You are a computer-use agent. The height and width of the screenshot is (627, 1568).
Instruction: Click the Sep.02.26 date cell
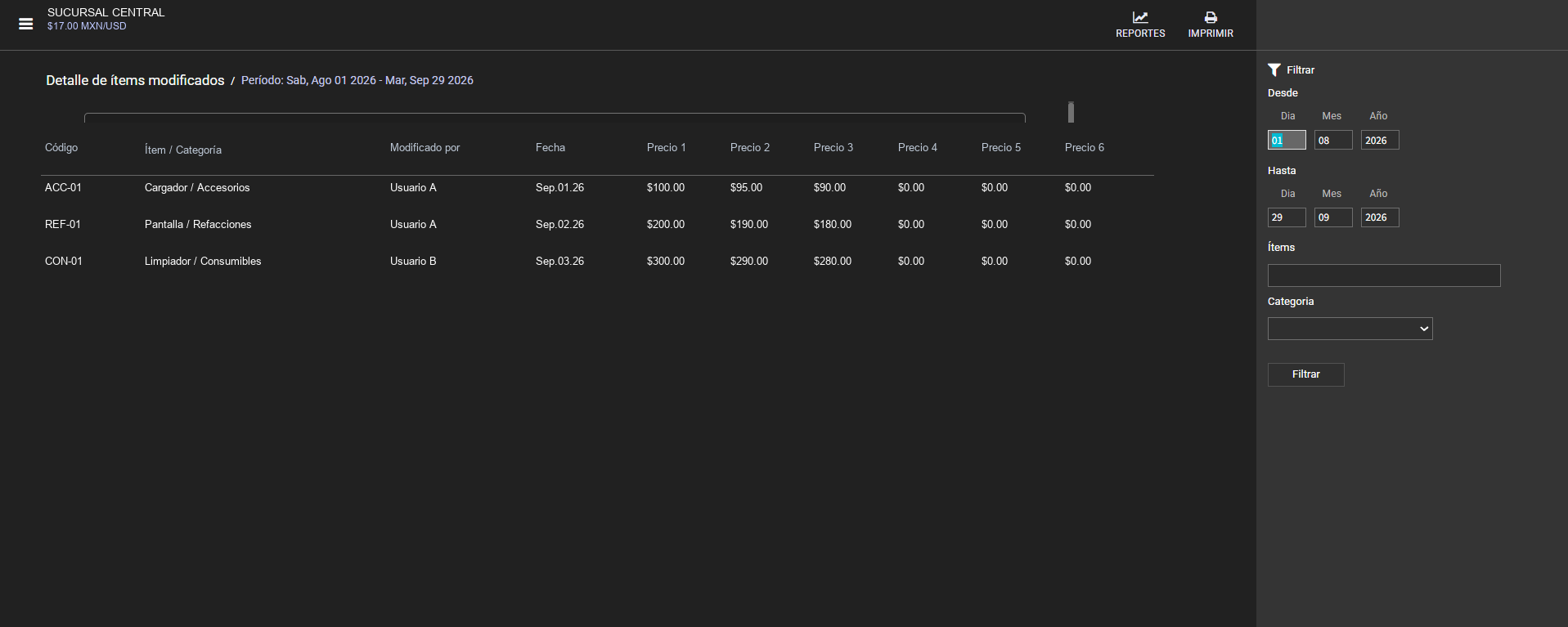coord(560,225)
